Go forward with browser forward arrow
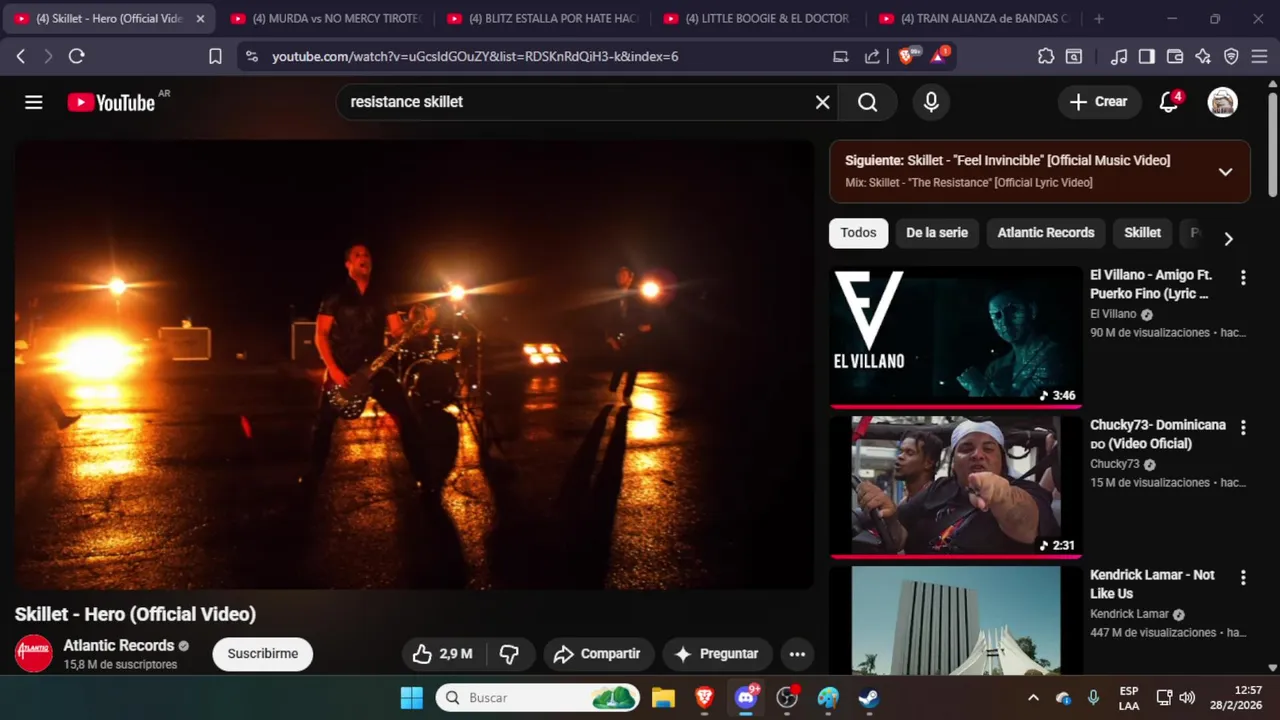Image resolution: width=1280 pixels, height=720 pixels. pos(48,57)
